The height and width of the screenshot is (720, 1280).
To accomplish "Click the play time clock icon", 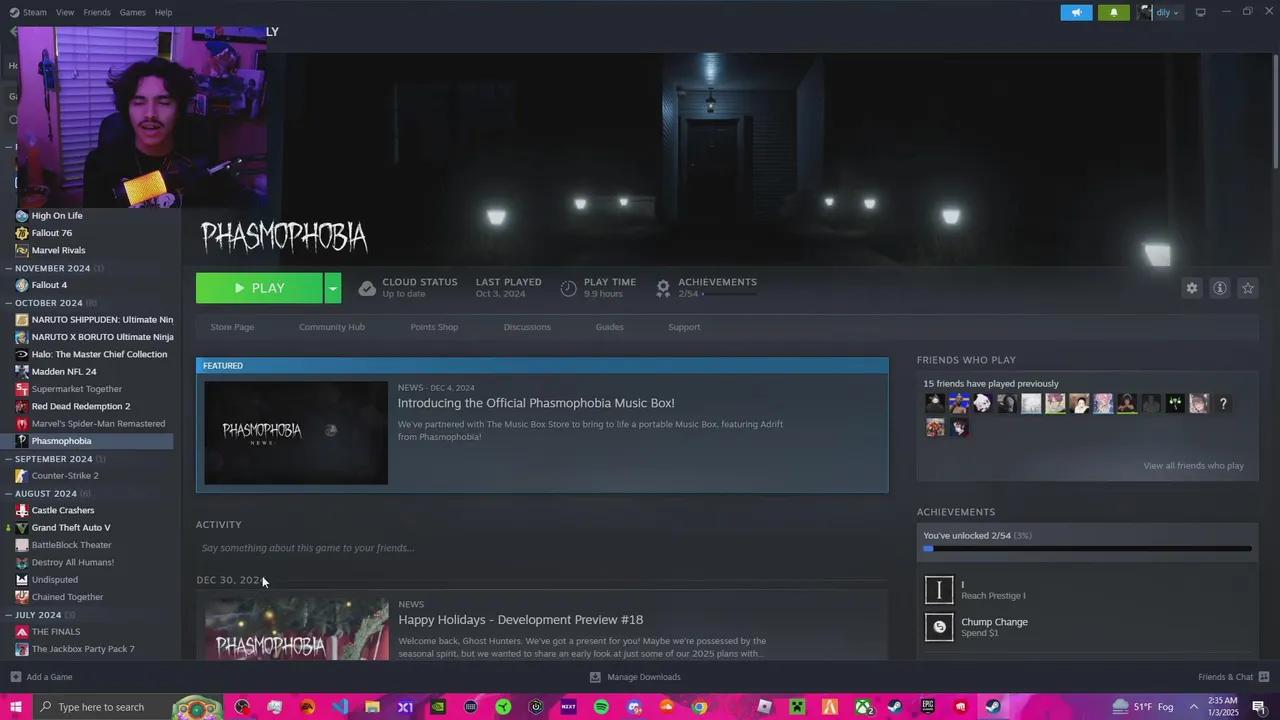I will pyautogui.click(x=568, y=288).
